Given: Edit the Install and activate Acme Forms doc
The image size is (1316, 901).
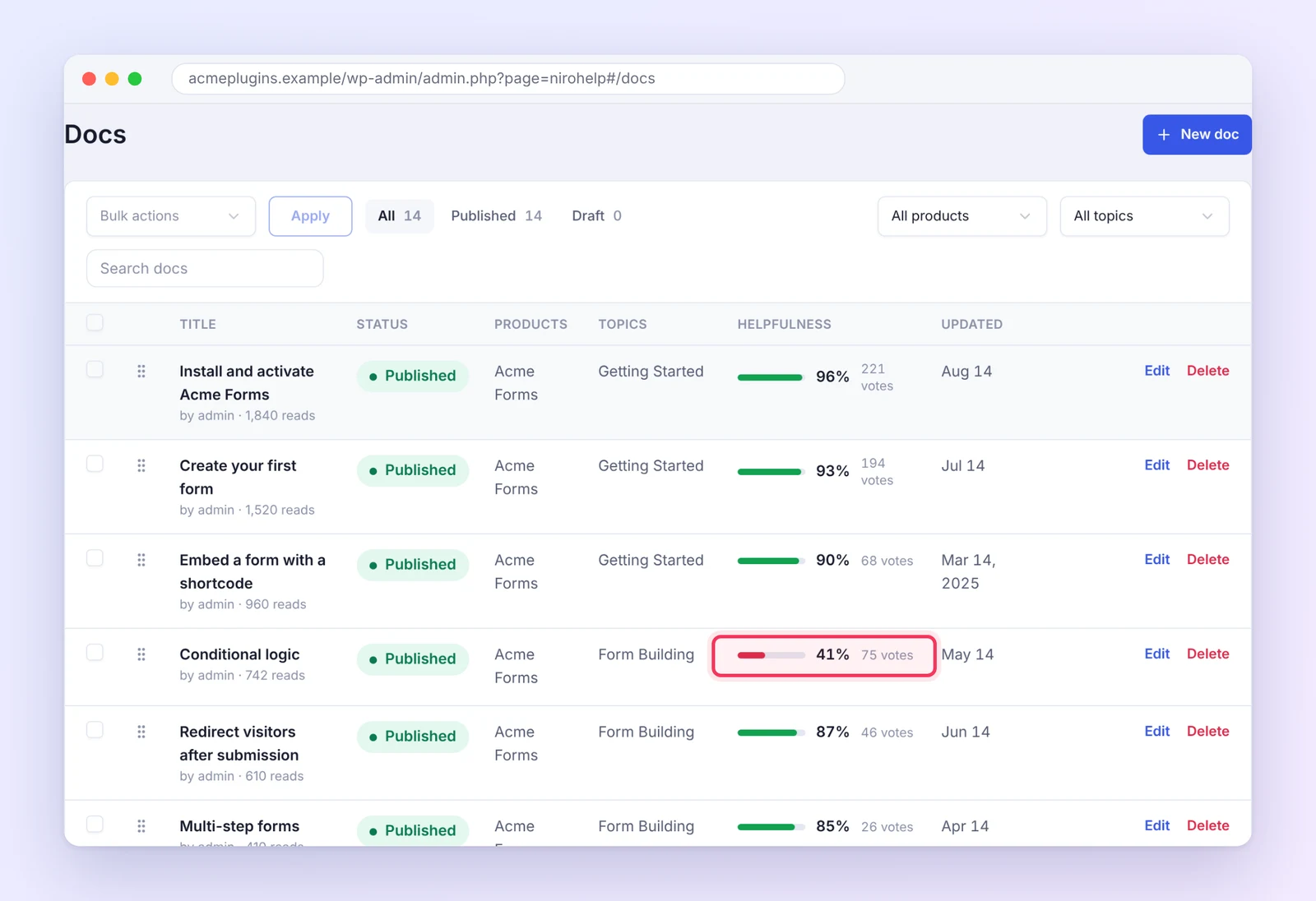Looking at the screenshot, I should (x=1157, y=371).
